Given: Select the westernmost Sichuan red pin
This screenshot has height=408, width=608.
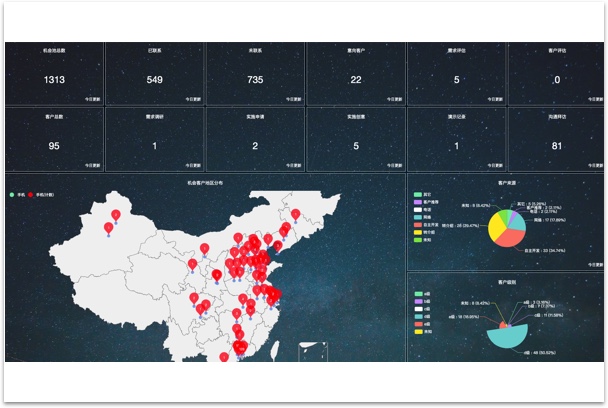Looking at the screenshot, I should (x=194, y=298).
